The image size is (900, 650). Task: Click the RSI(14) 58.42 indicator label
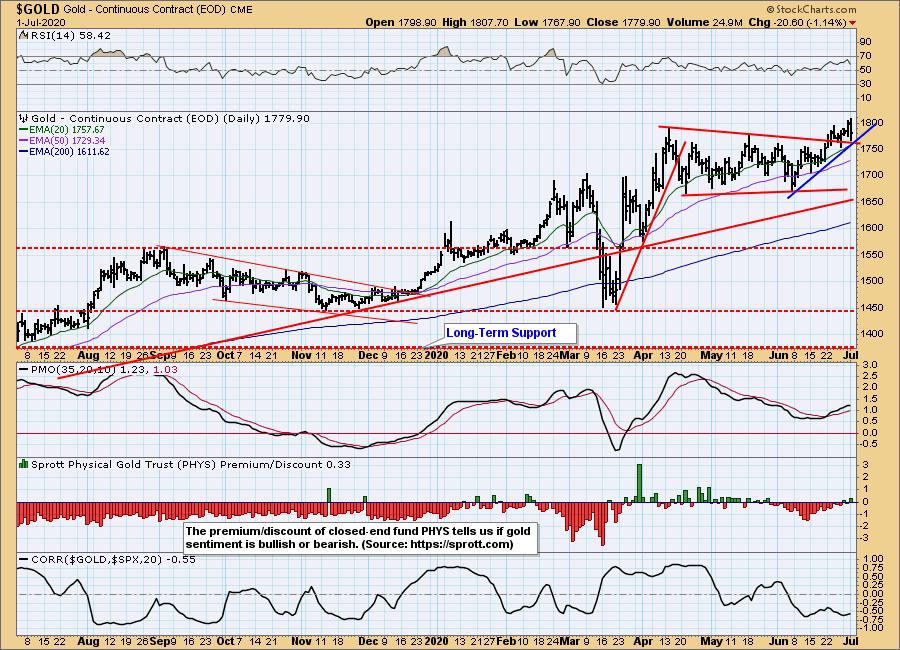pos(70,35)
